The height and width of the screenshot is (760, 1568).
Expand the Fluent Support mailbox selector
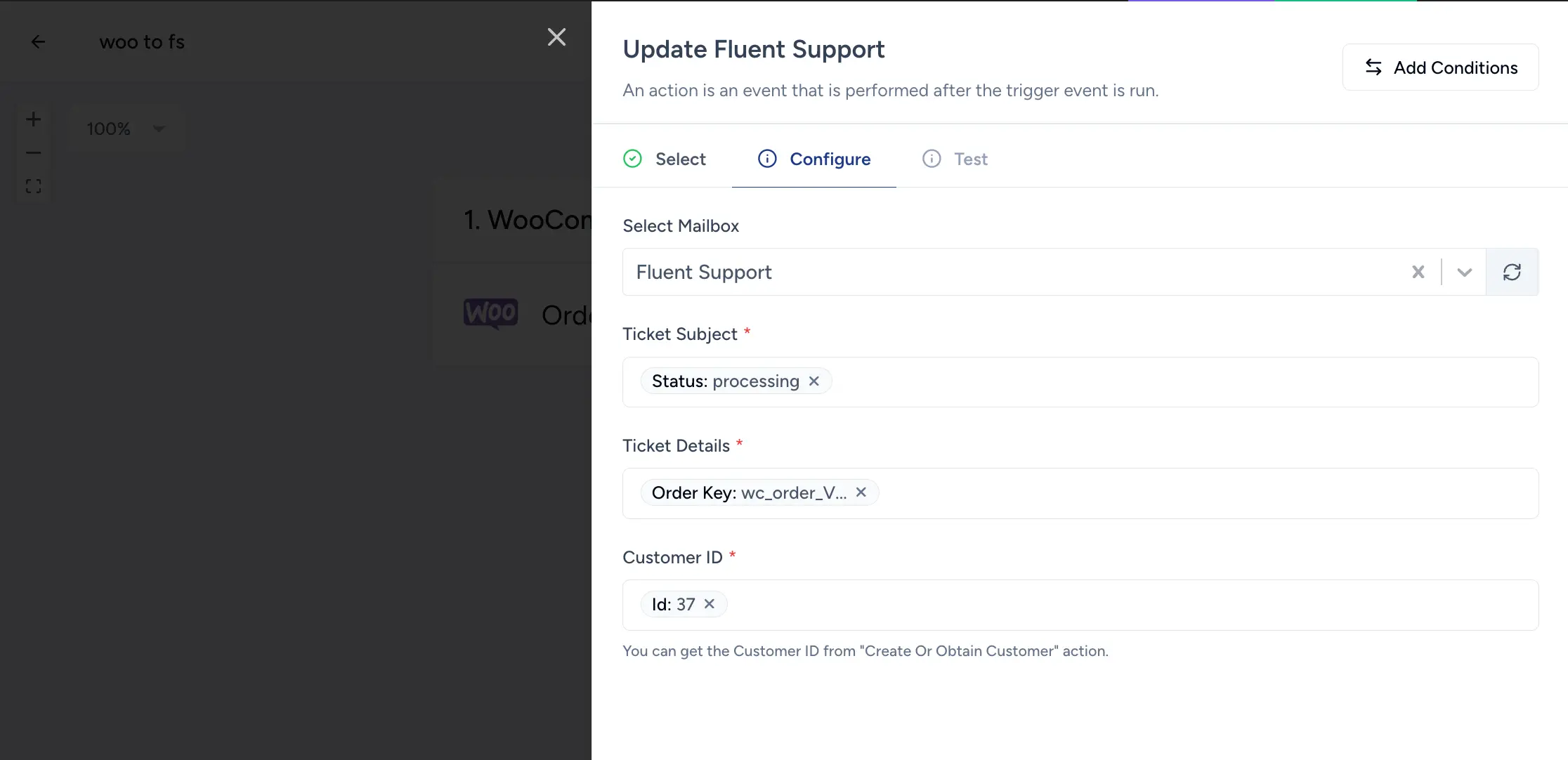[1463, 271]
